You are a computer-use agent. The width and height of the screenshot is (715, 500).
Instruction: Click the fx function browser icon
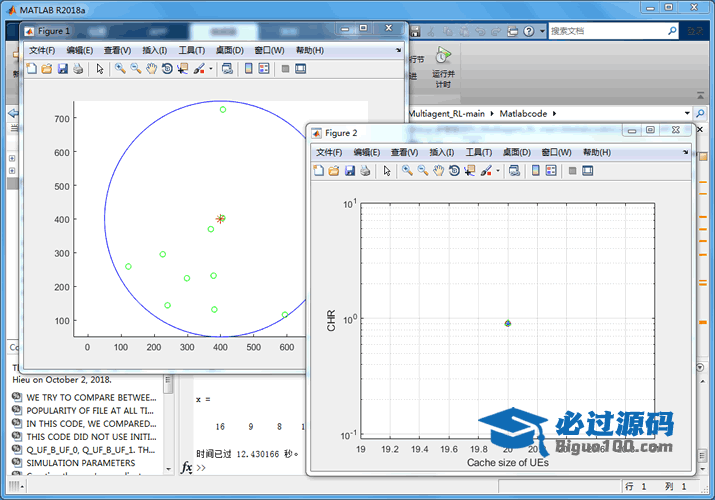click(x=187, y=468)
